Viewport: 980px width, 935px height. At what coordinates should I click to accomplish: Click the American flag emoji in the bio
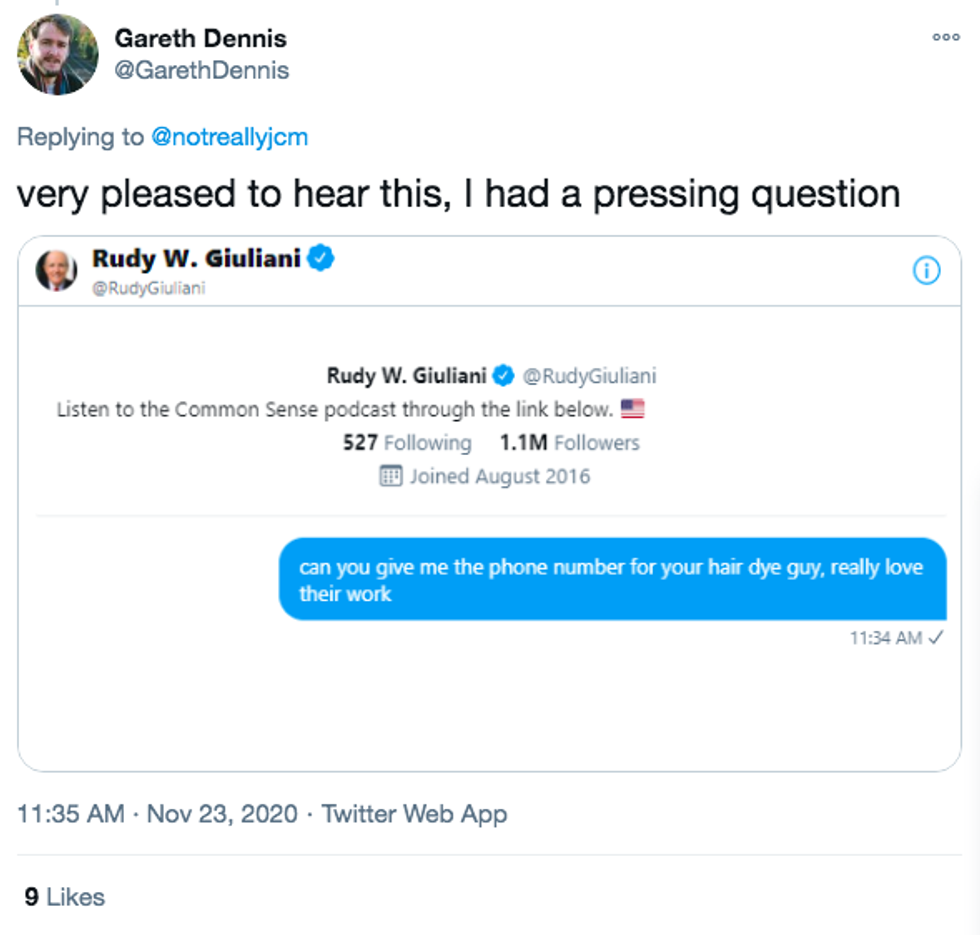point(632,409)
